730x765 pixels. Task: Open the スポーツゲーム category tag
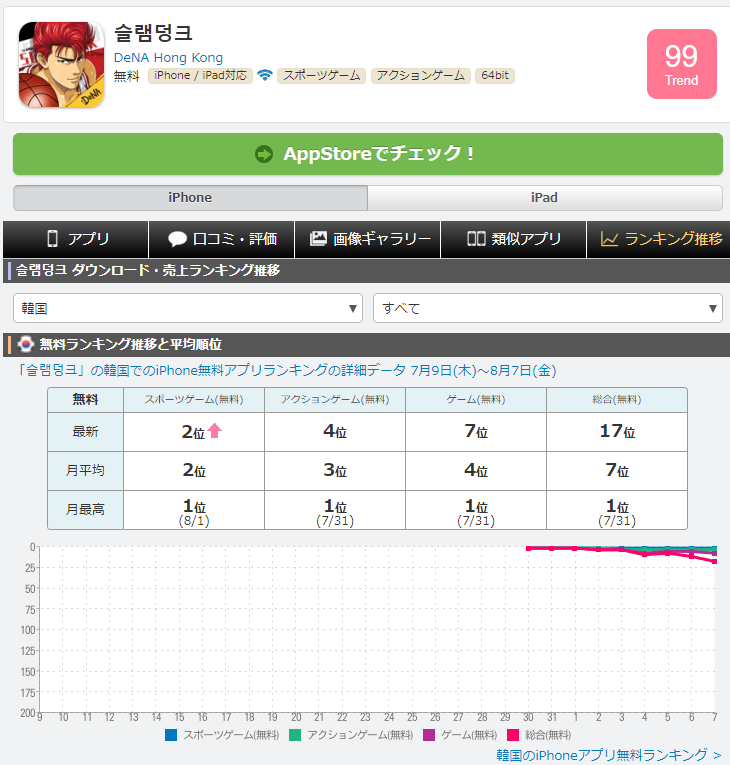pyautogui.click(x=322, y=76)
